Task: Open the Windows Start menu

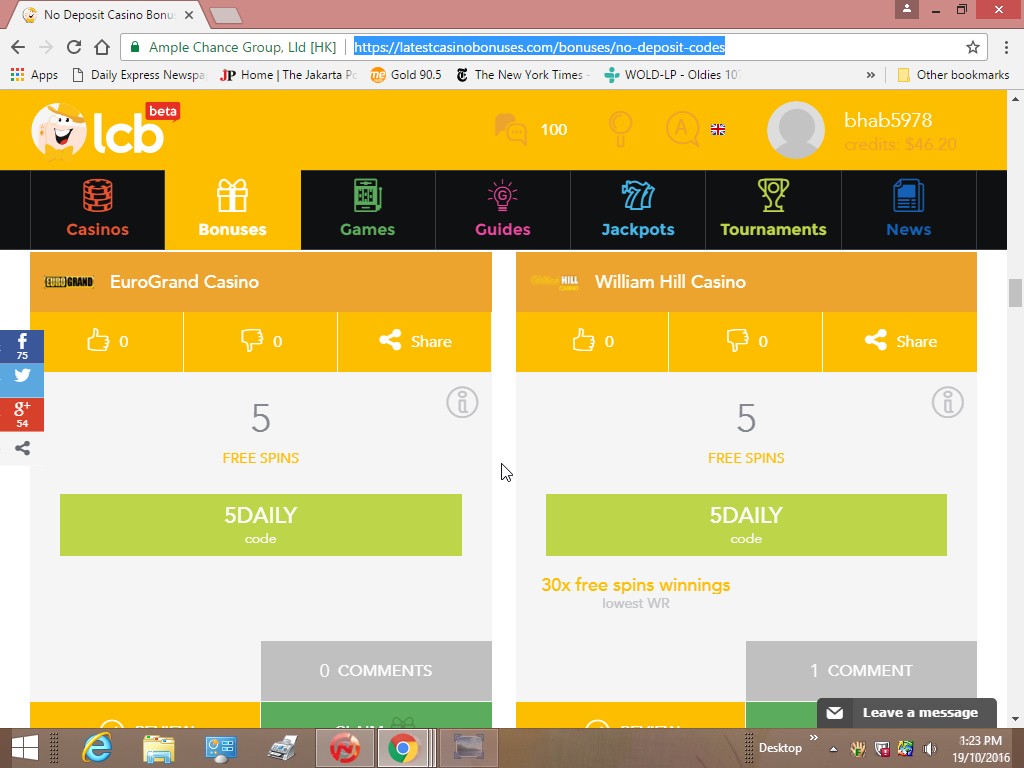Action: pyautogui.click(x=25, y=748)
